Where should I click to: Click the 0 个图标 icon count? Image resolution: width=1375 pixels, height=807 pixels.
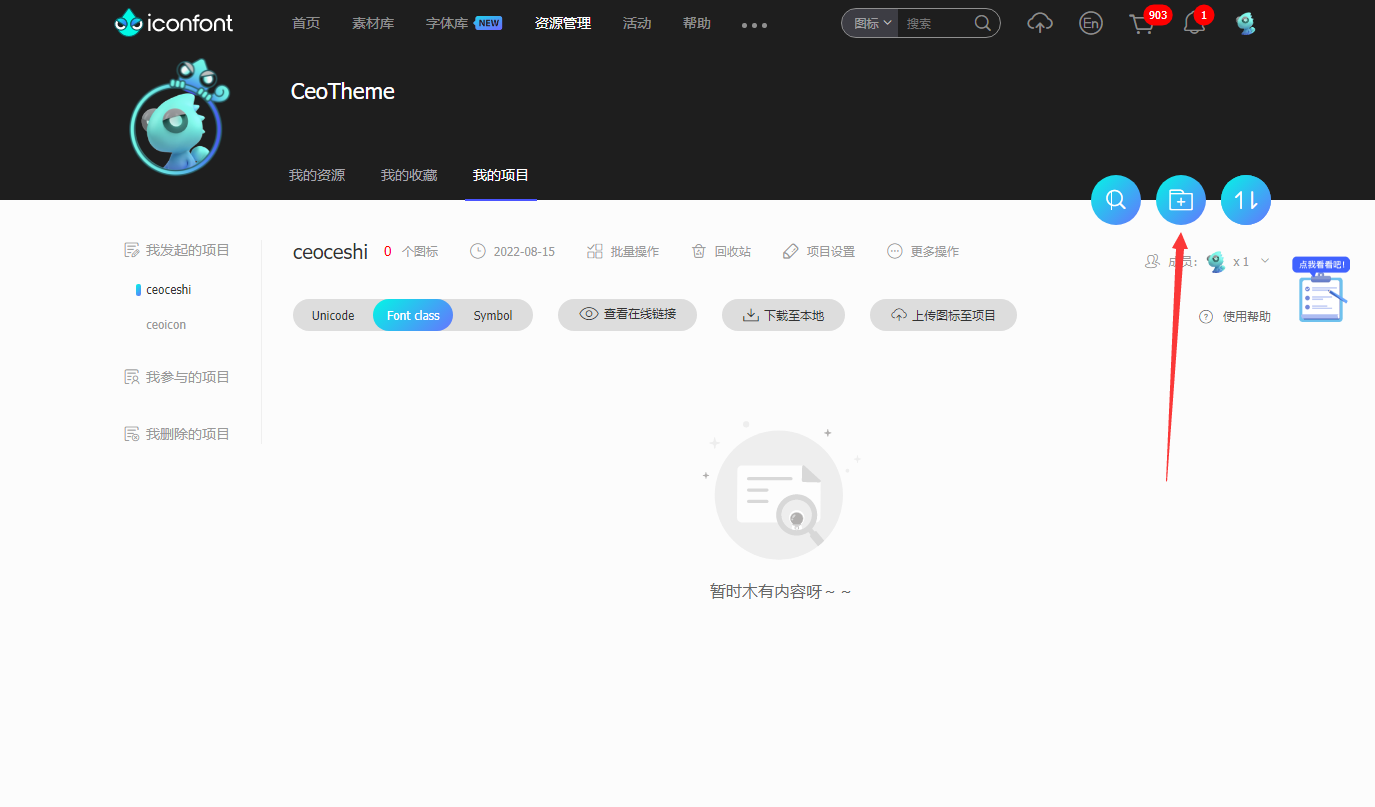[x=411, y=251]
